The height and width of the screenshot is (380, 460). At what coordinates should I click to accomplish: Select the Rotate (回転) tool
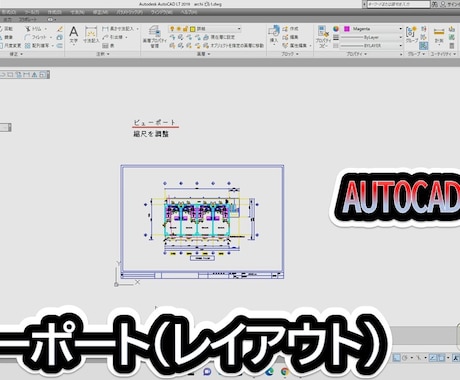(x=6, y=29)
